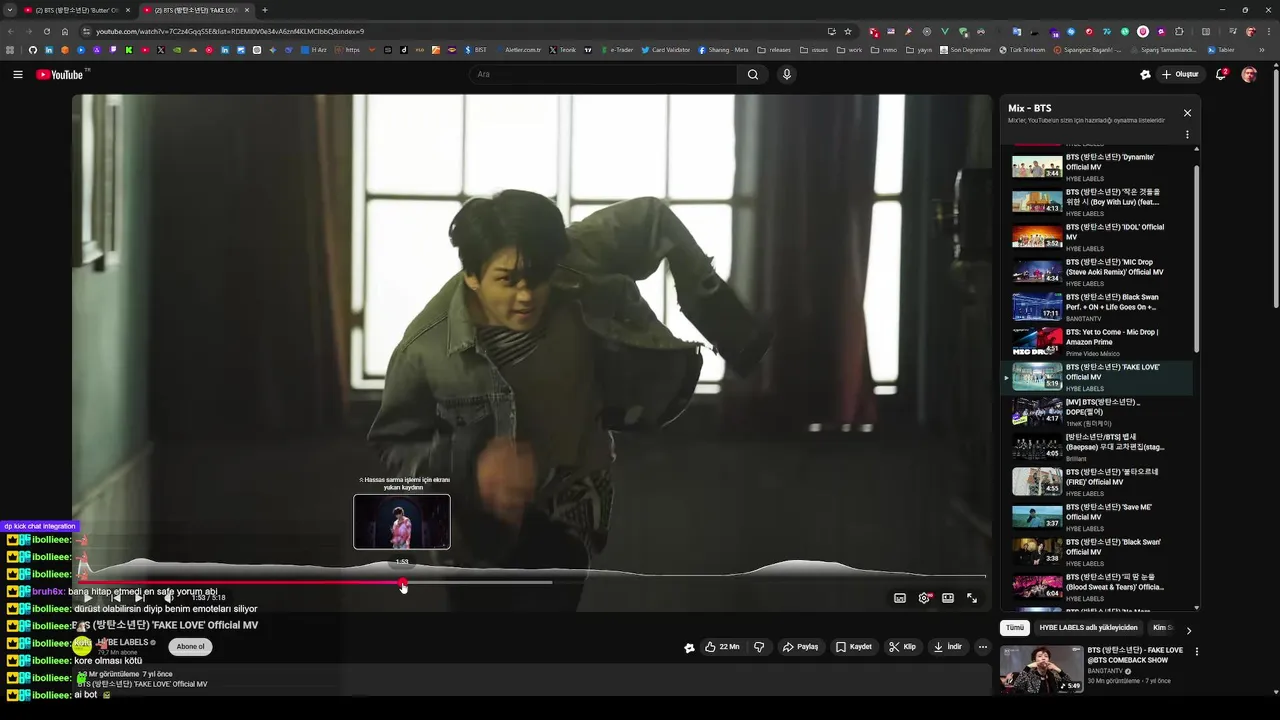
Task: Click the scrollbar of the Mix playlist
Action: coord(1196,260)
